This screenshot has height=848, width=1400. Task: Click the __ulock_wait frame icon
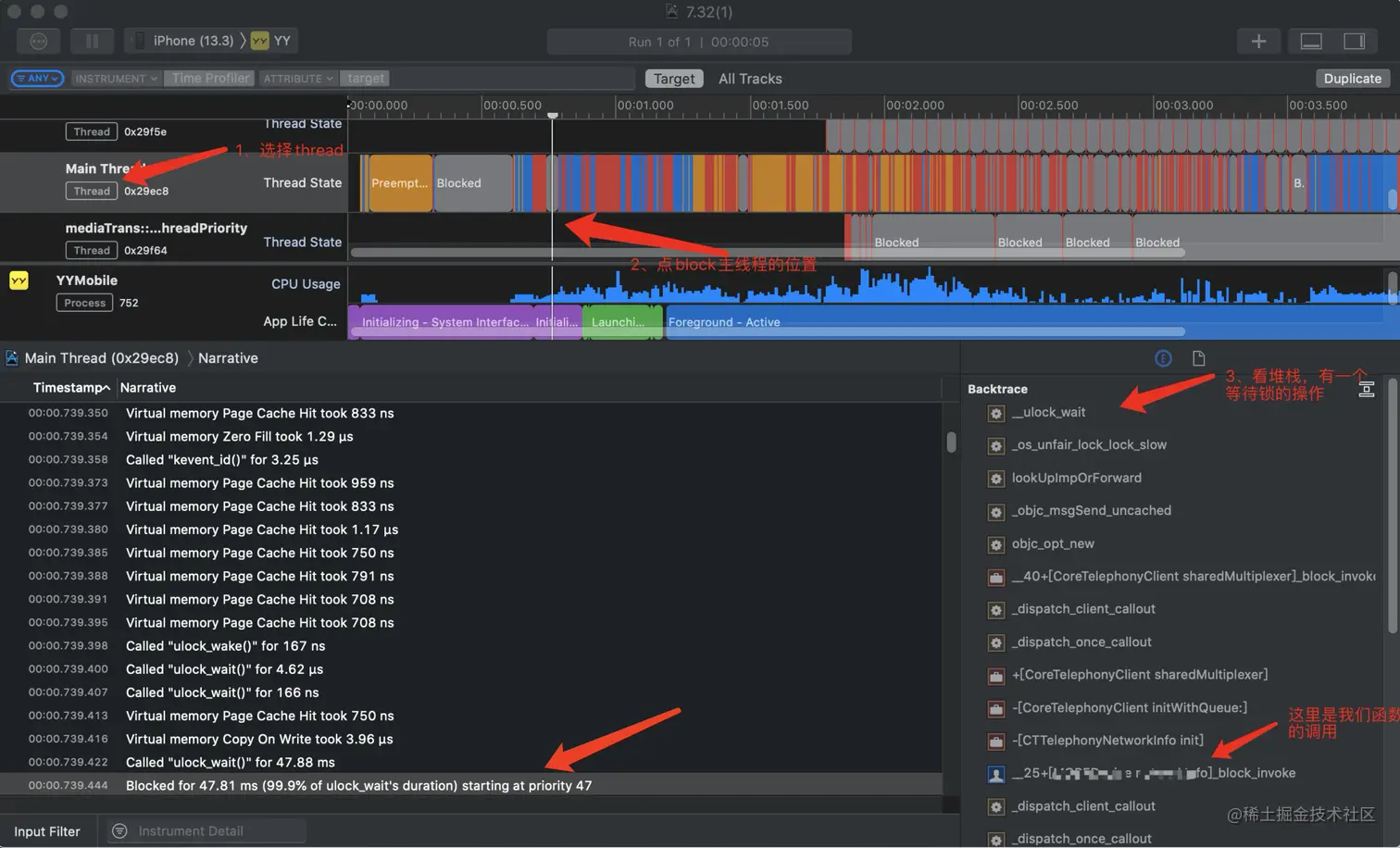[996, 413]
